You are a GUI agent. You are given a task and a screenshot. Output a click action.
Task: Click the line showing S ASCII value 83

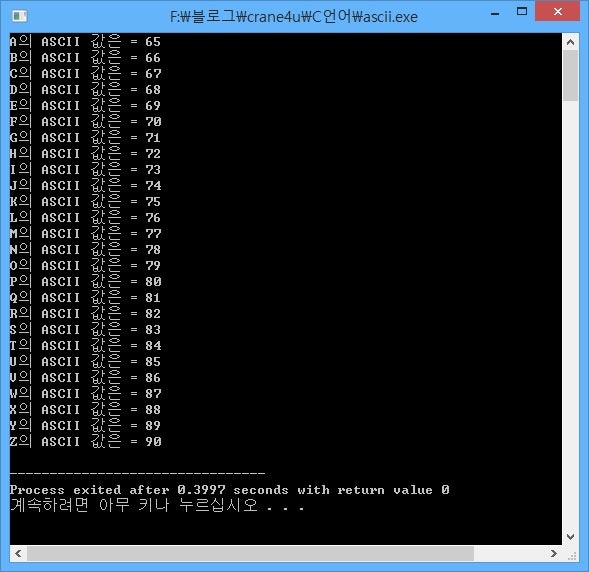[x=86, y=329]
